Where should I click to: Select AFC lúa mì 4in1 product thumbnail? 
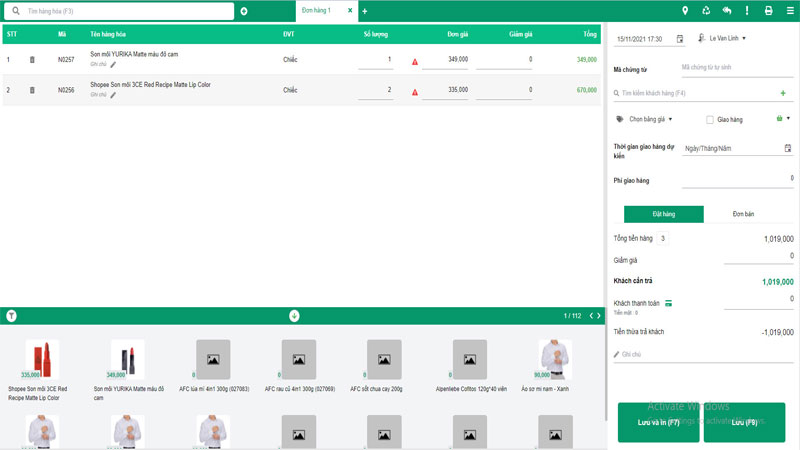(213, 359)
